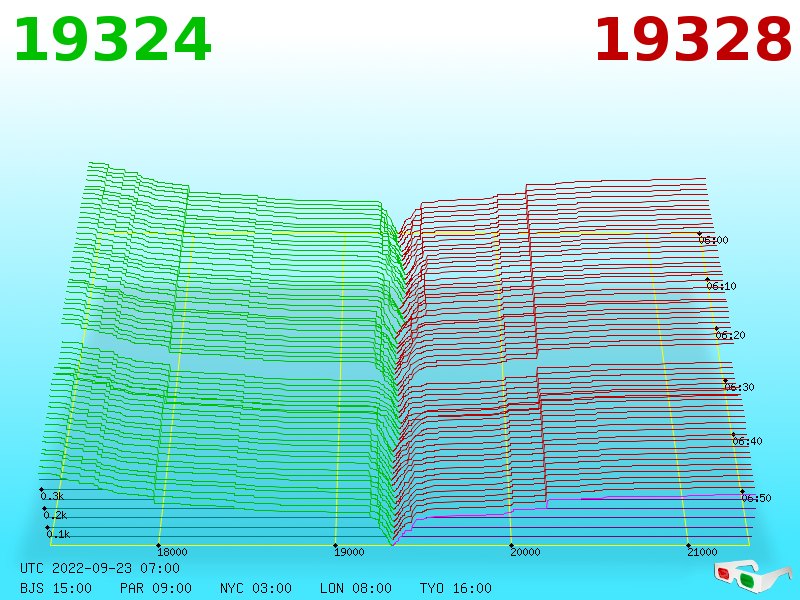The width and height of the screenshot is (800, 600).
Task: Click the red-green 3D glasses icon
Action: click(x=753, y=577)
